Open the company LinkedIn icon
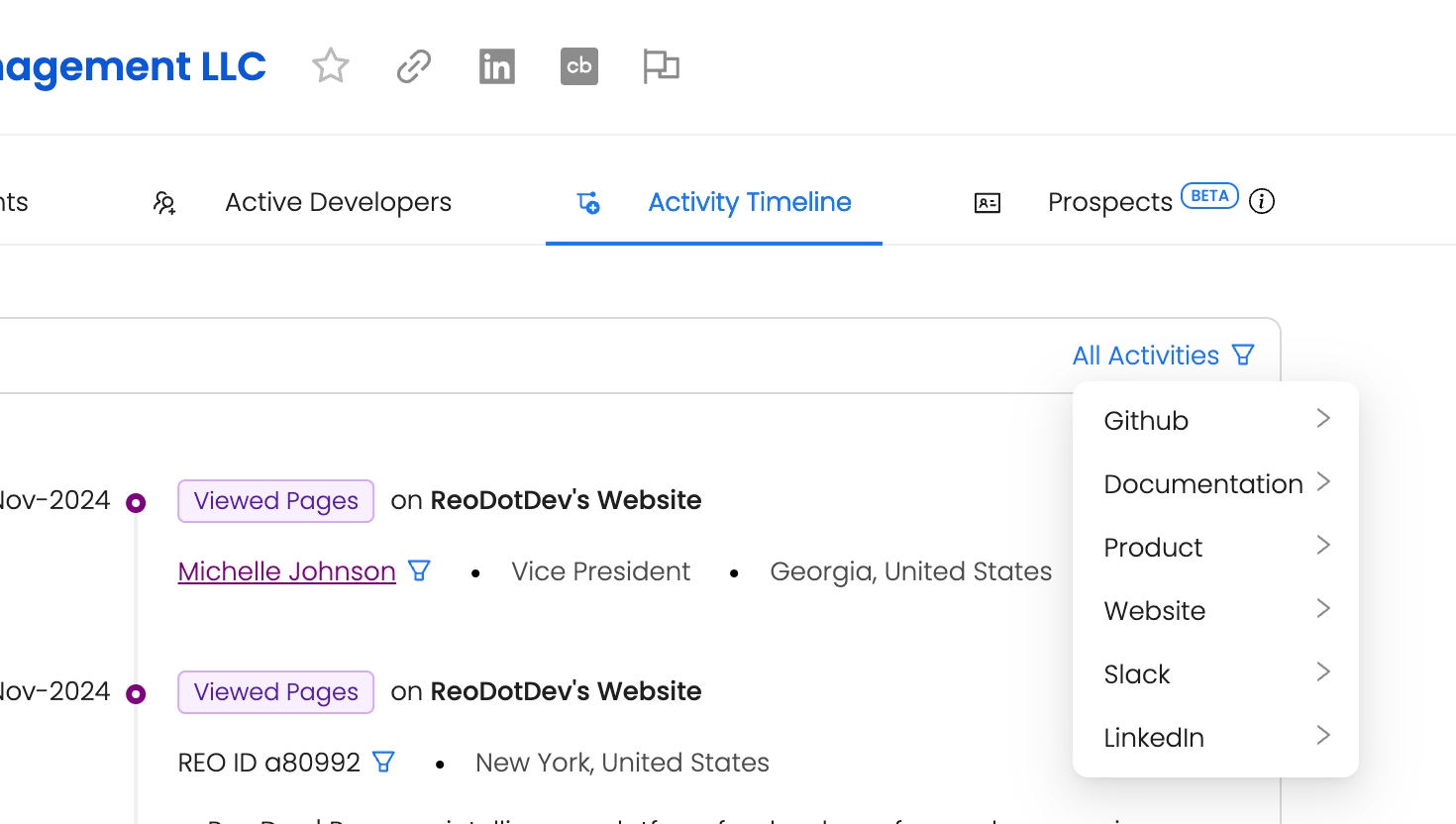Image resolution: width=1456 pixels, height=824 pixels. click(496, 66)
